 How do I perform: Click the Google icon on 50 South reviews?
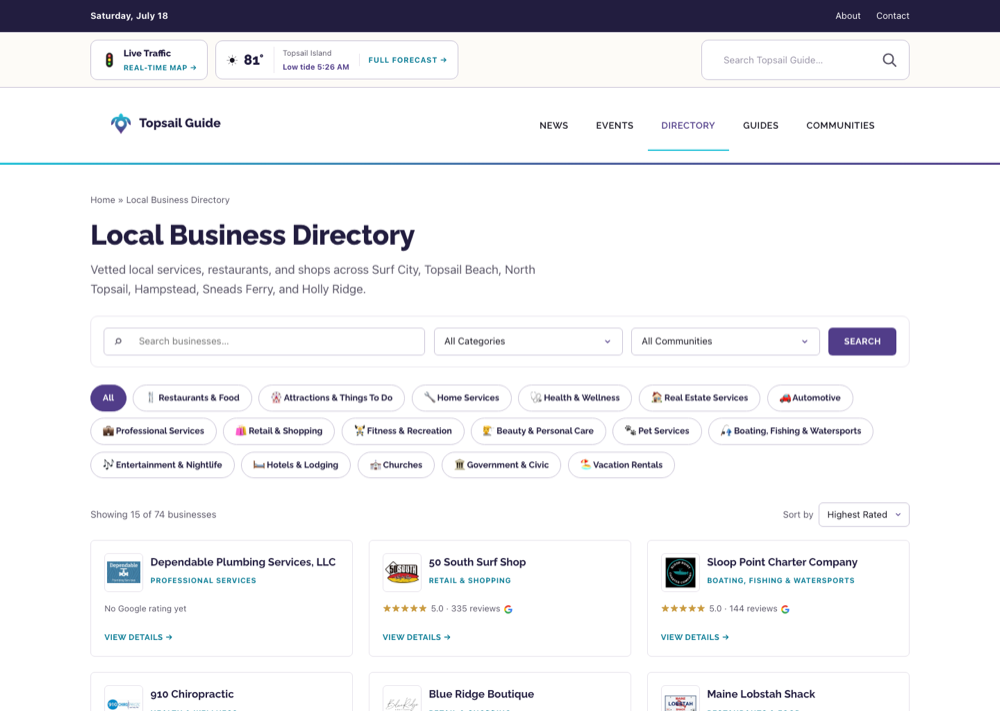(508, 609)
